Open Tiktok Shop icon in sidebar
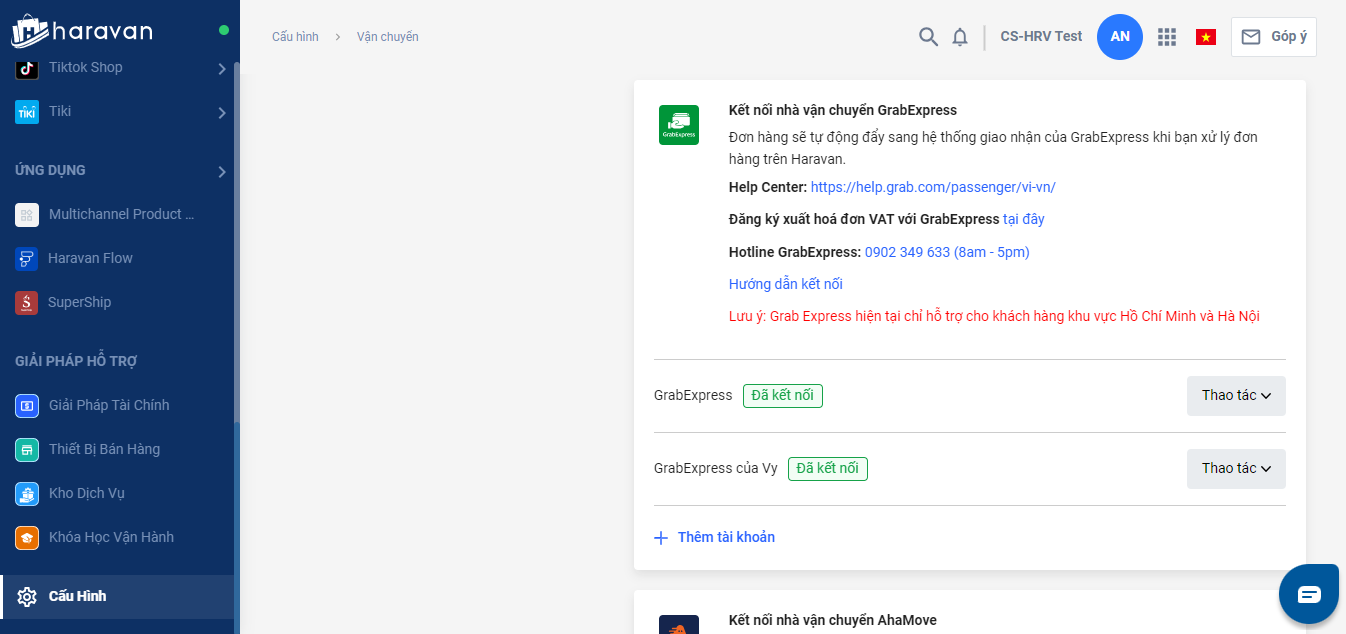The width and height of the screenshot is (1346, 634). coord(27,68)
